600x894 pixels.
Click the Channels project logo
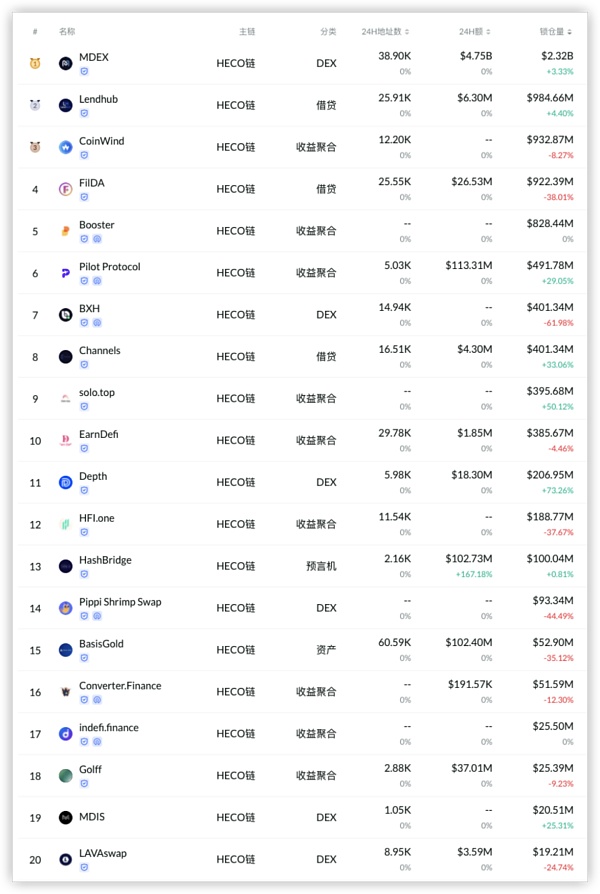coord(66,357)
